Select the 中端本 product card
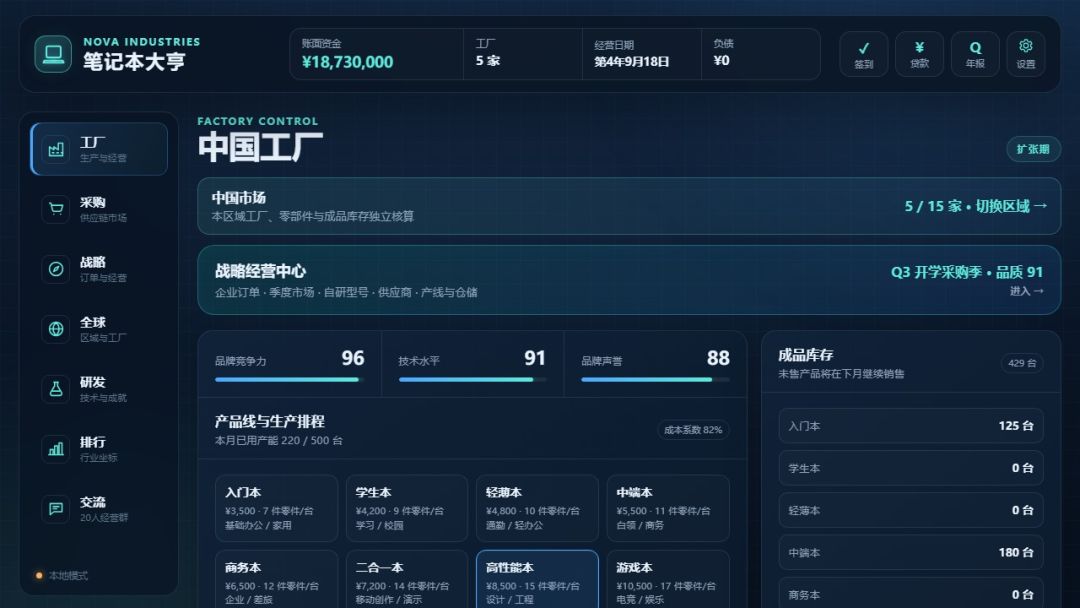 (x=668, y=508)
